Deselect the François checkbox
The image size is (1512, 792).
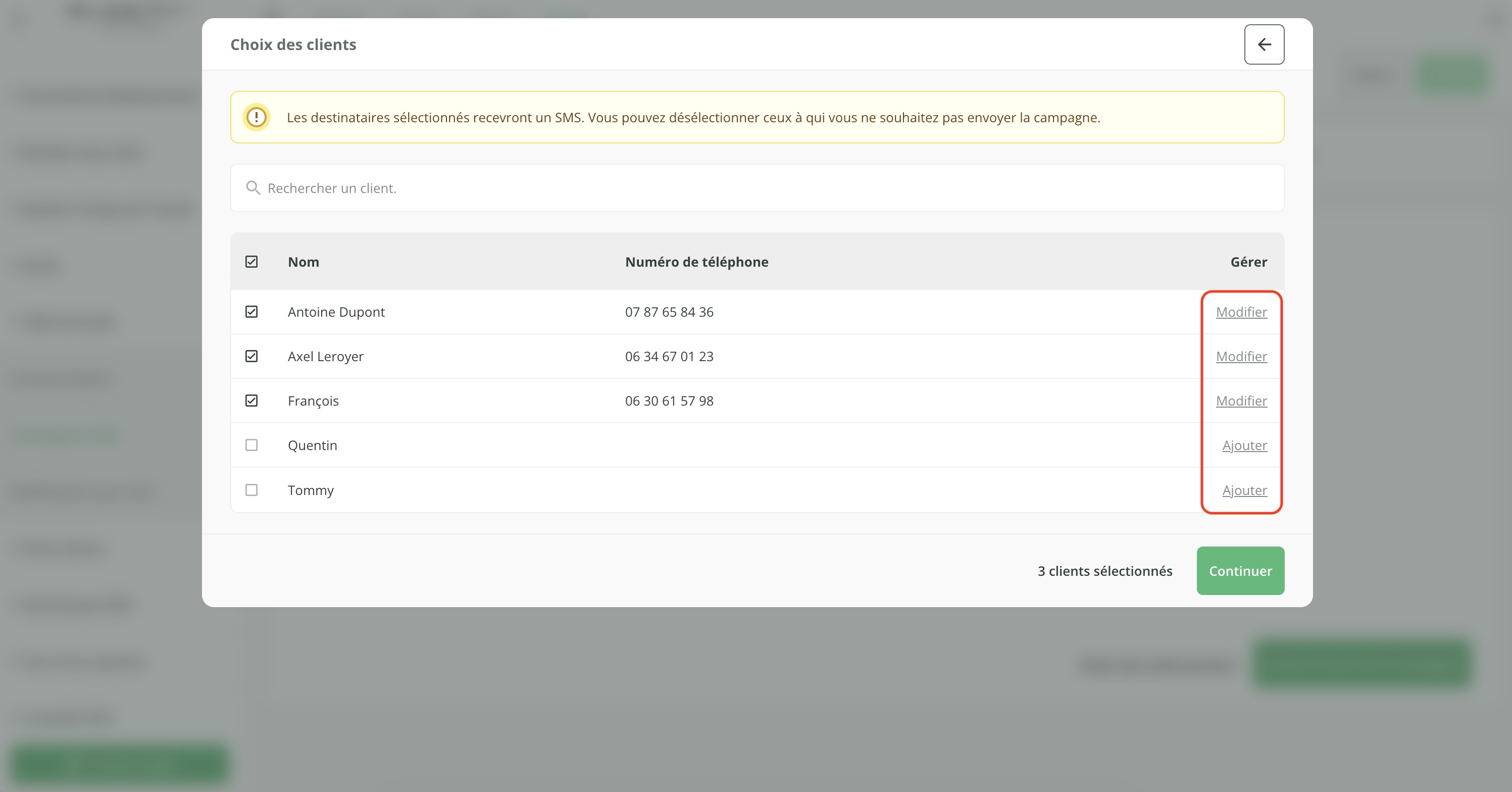[251, 401]
